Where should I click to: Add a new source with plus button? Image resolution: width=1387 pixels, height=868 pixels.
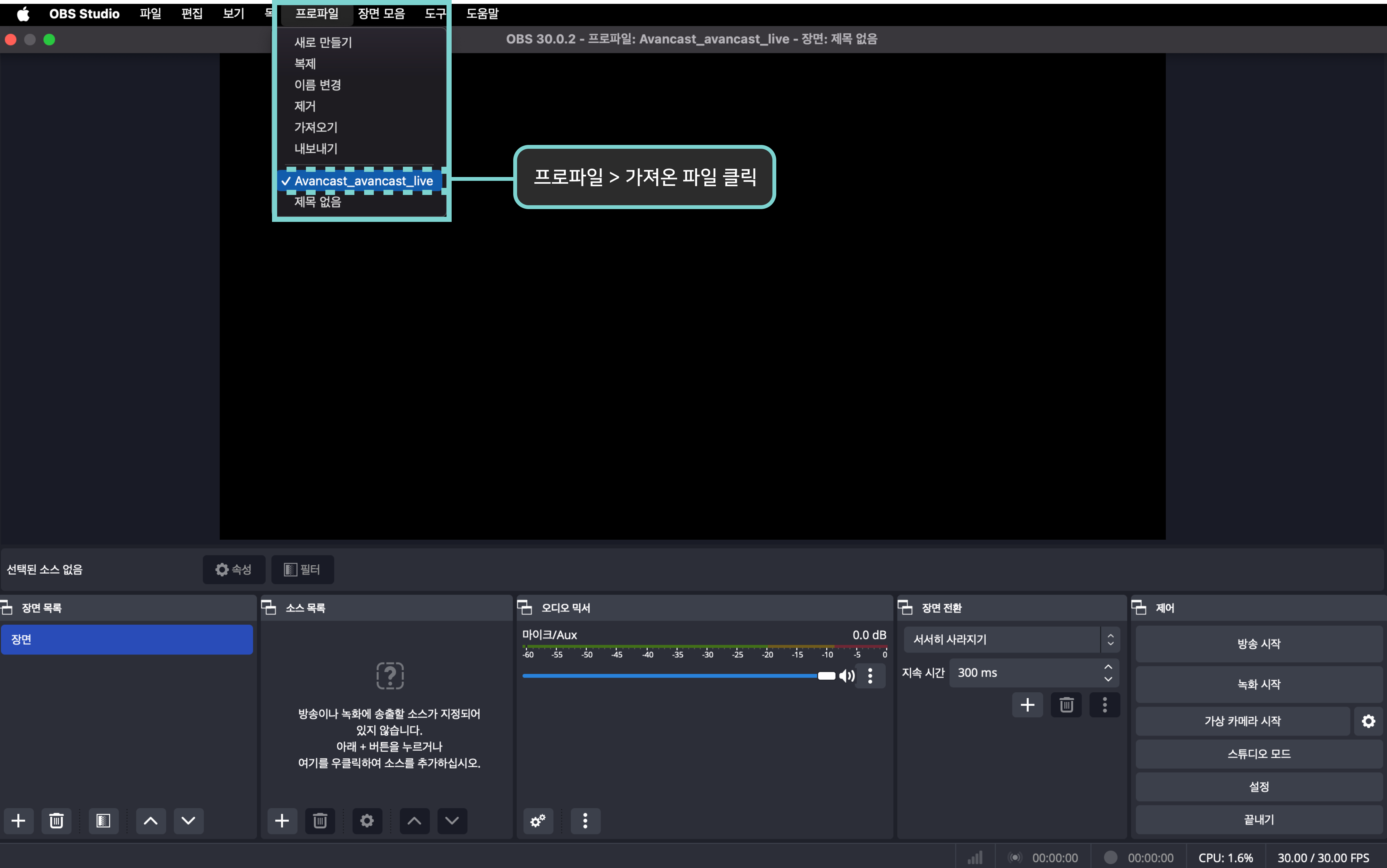pos(282,820)
